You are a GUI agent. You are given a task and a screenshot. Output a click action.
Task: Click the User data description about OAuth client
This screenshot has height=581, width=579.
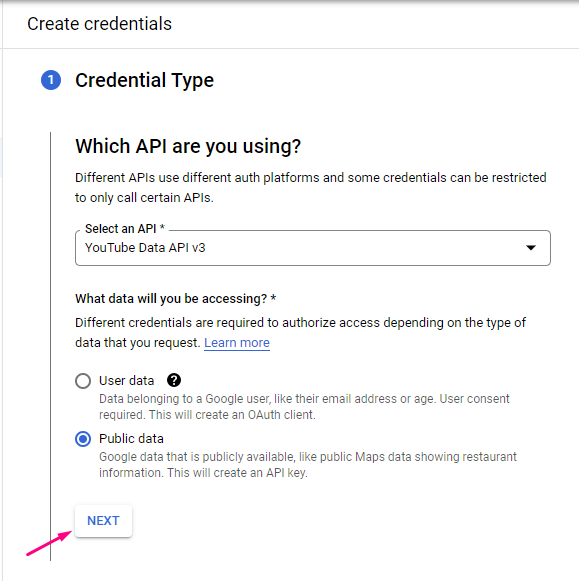pos(304,406)
